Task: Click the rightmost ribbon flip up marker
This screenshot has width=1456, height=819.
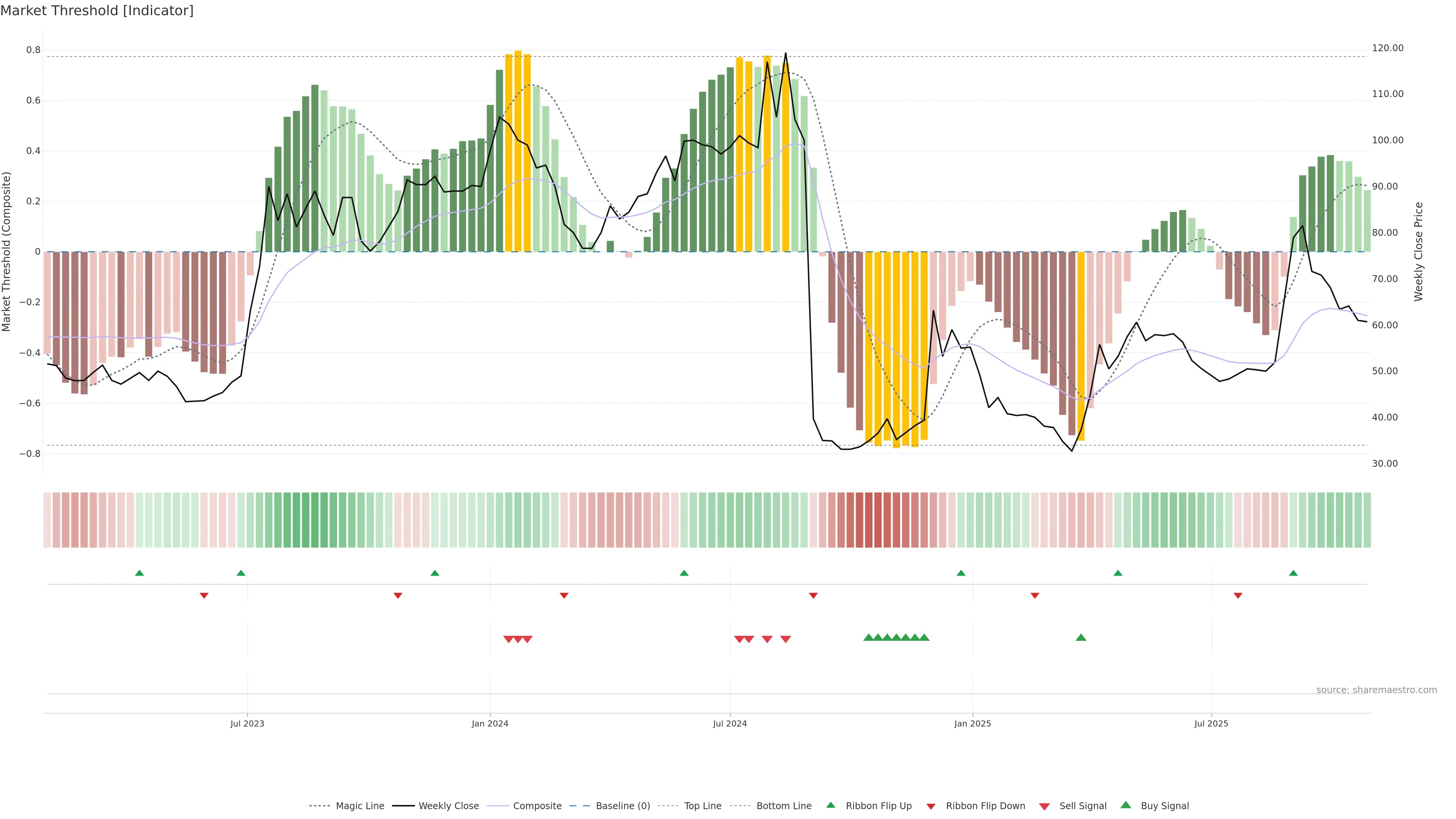Action: tap(1293, 573)
